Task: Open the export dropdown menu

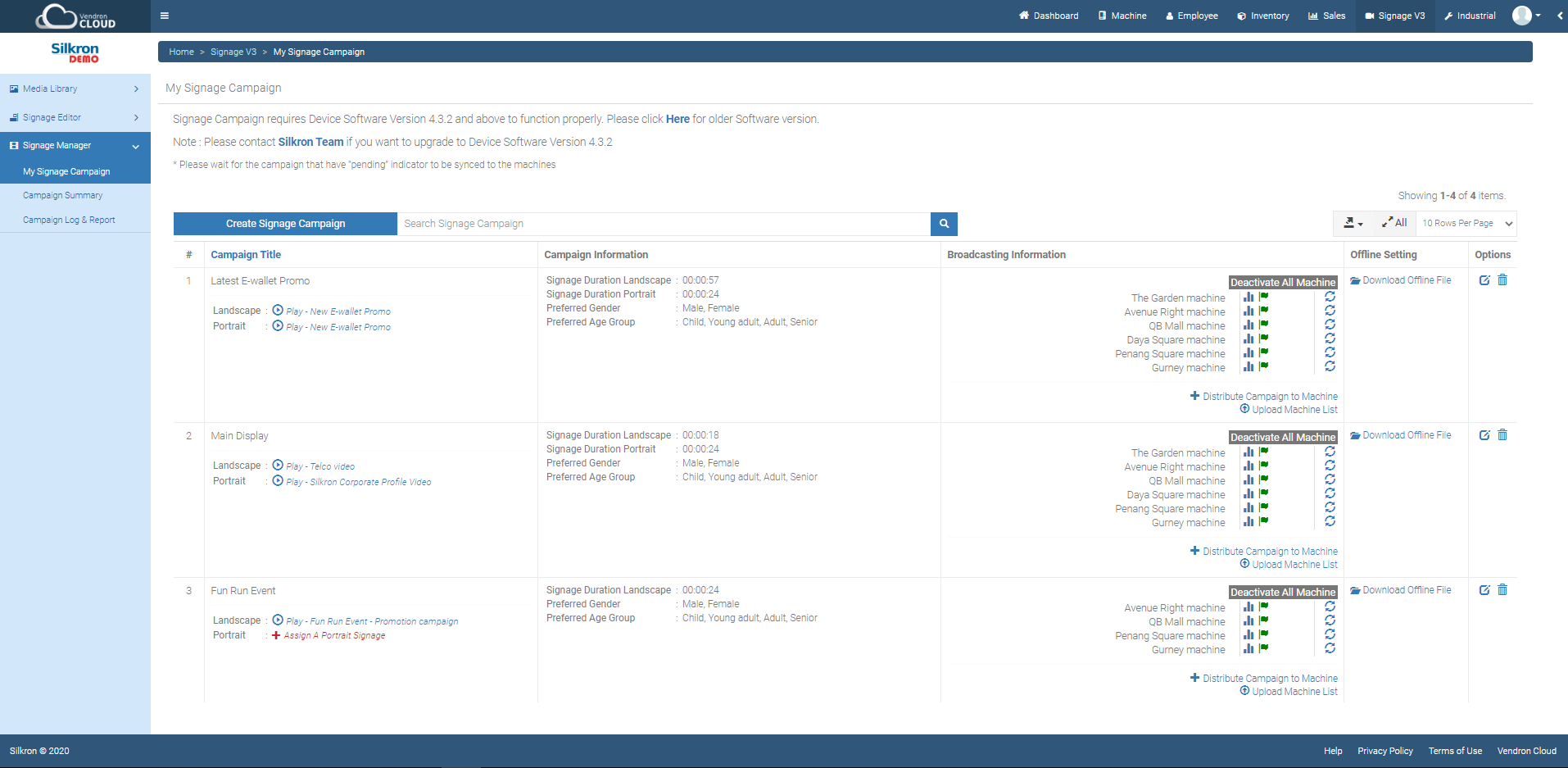Action: [1353, 223]
